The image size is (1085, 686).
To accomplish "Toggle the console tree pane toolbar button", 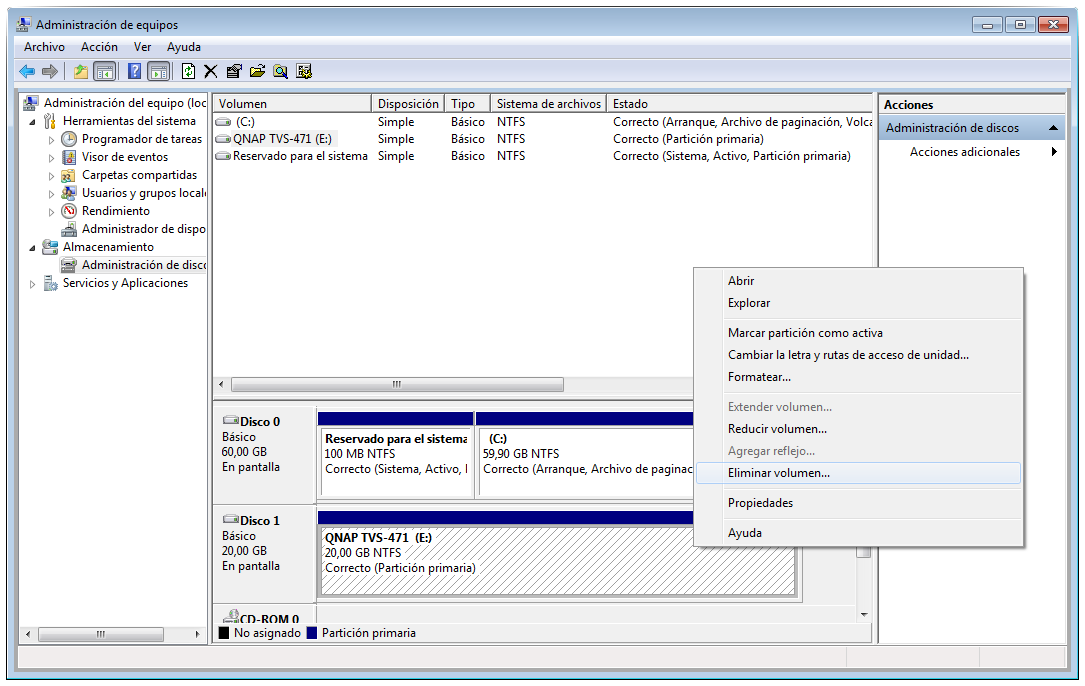I will tap(104, 71).
